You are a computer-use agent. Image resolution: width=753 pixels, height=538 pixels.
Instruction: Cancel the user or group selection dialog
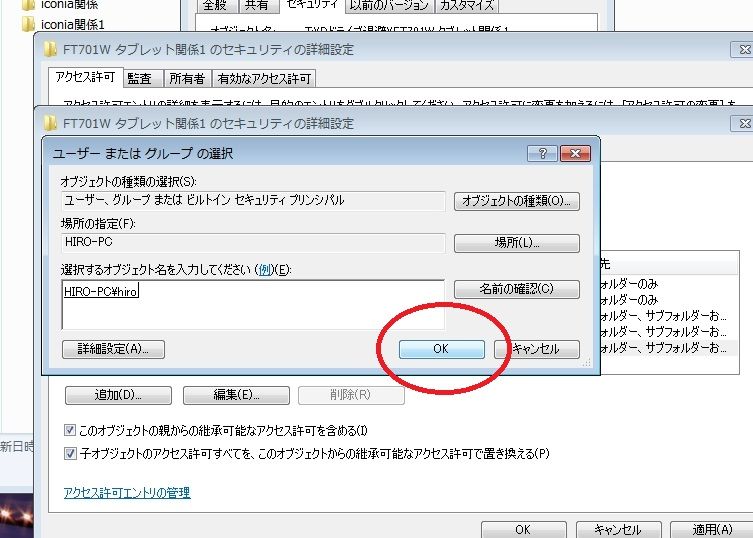click(537, 349)
